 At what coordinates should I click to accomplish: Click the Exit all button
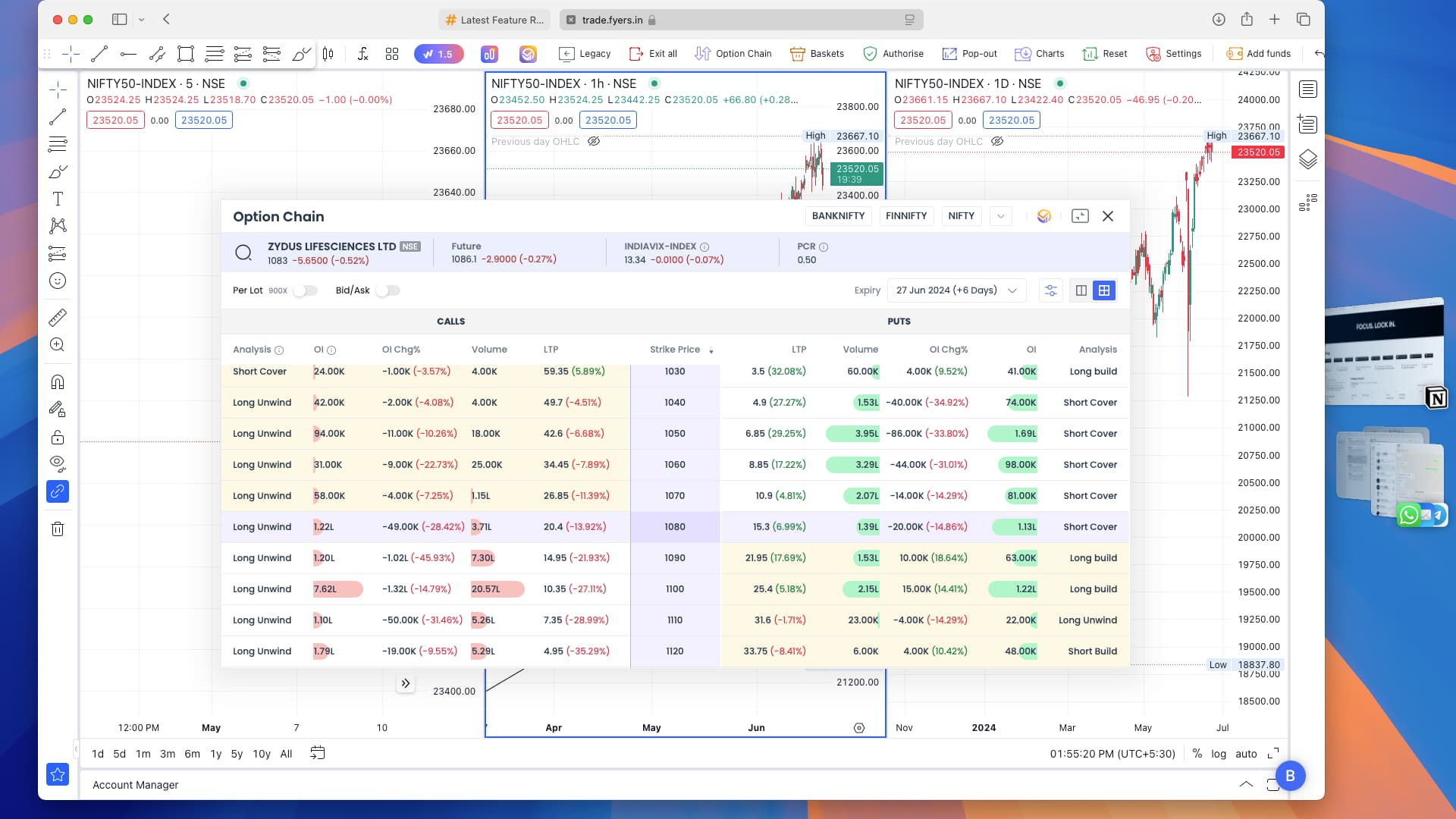pyautogui.click(x=653, y=54)
